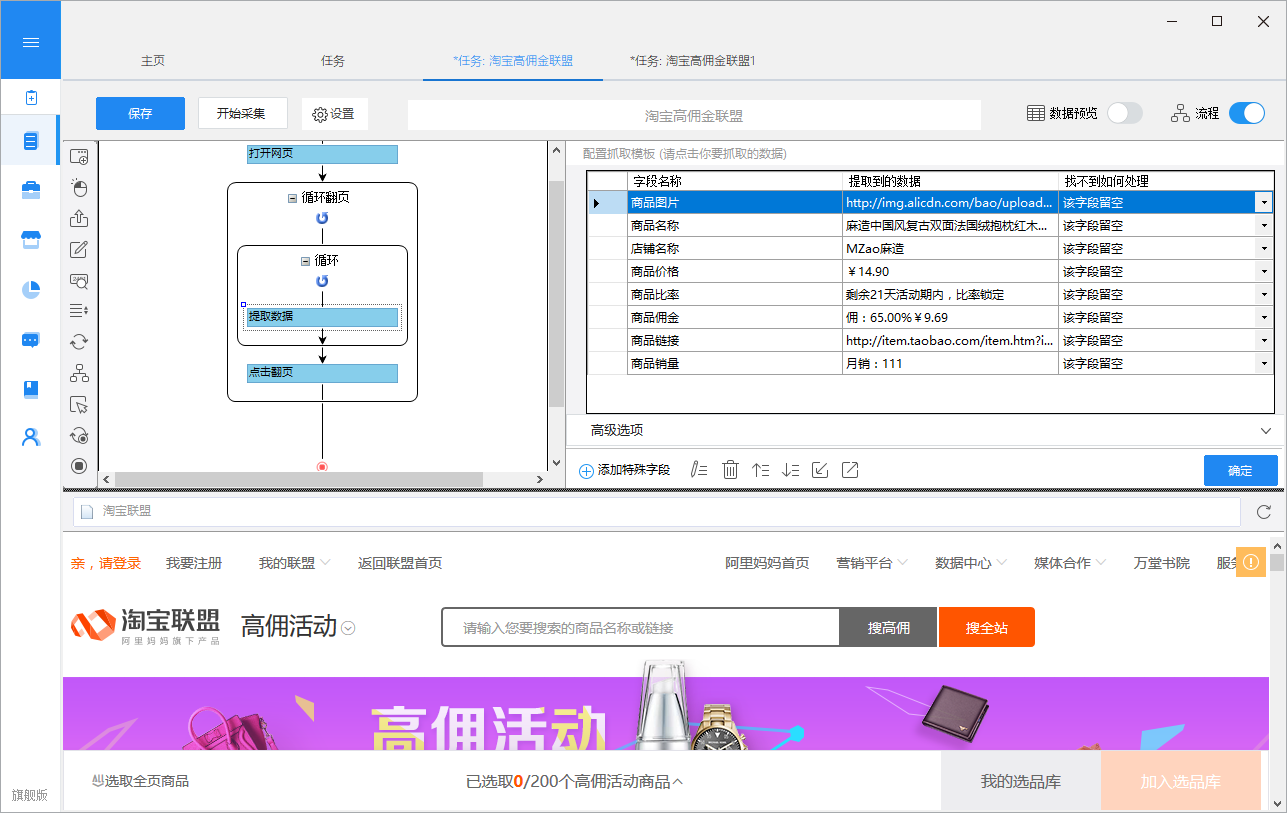Screen dimensions: 1287x813
Task: Switch to the 主页 tab
Action: pos(153,61)
